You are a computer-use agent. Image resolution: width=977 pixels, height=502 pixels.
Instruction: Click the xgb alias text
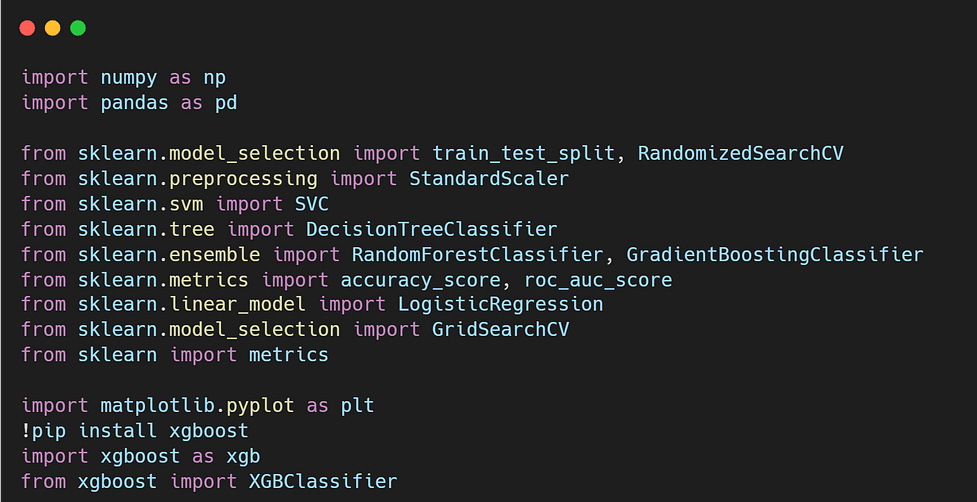(x=243, y=457)
